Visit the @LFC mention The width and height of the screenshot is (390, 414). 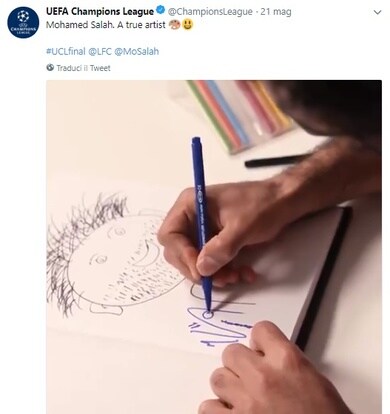pyautogui.click(x=100, y=51)
